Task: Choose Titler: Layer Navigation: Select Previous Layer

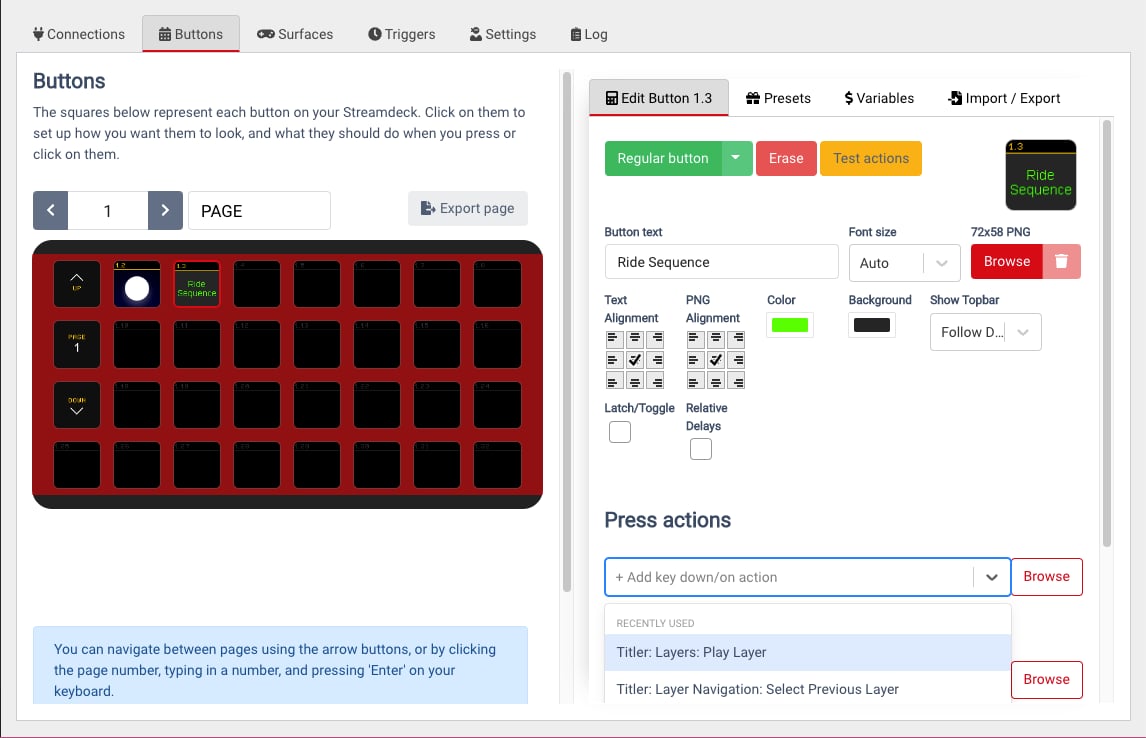Action: click(x=808, y=688)
